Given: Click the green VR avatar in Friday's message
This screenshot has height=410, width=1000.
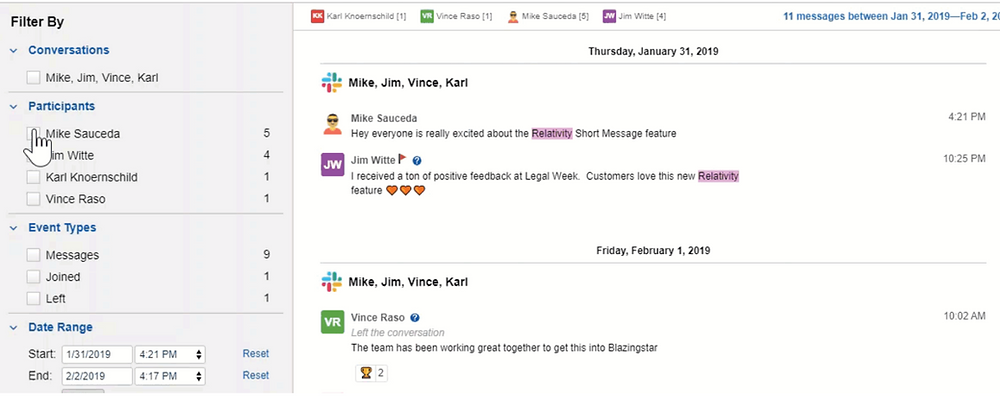Looking at the screenshot, I should point(332,323).
